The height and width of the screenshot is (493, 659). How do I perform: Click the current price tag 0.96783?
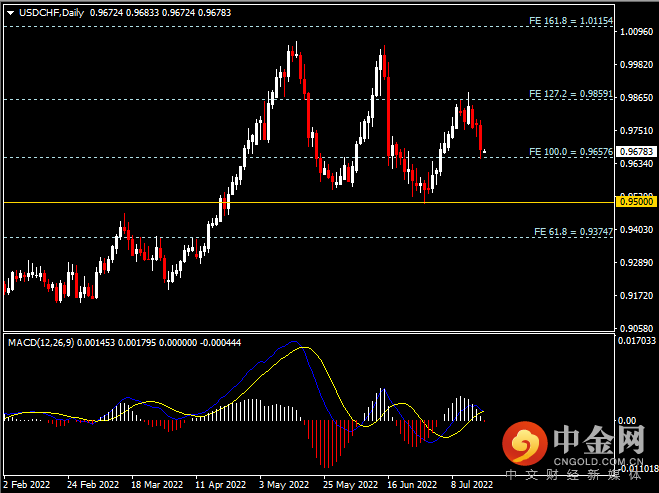coord(636,151)
